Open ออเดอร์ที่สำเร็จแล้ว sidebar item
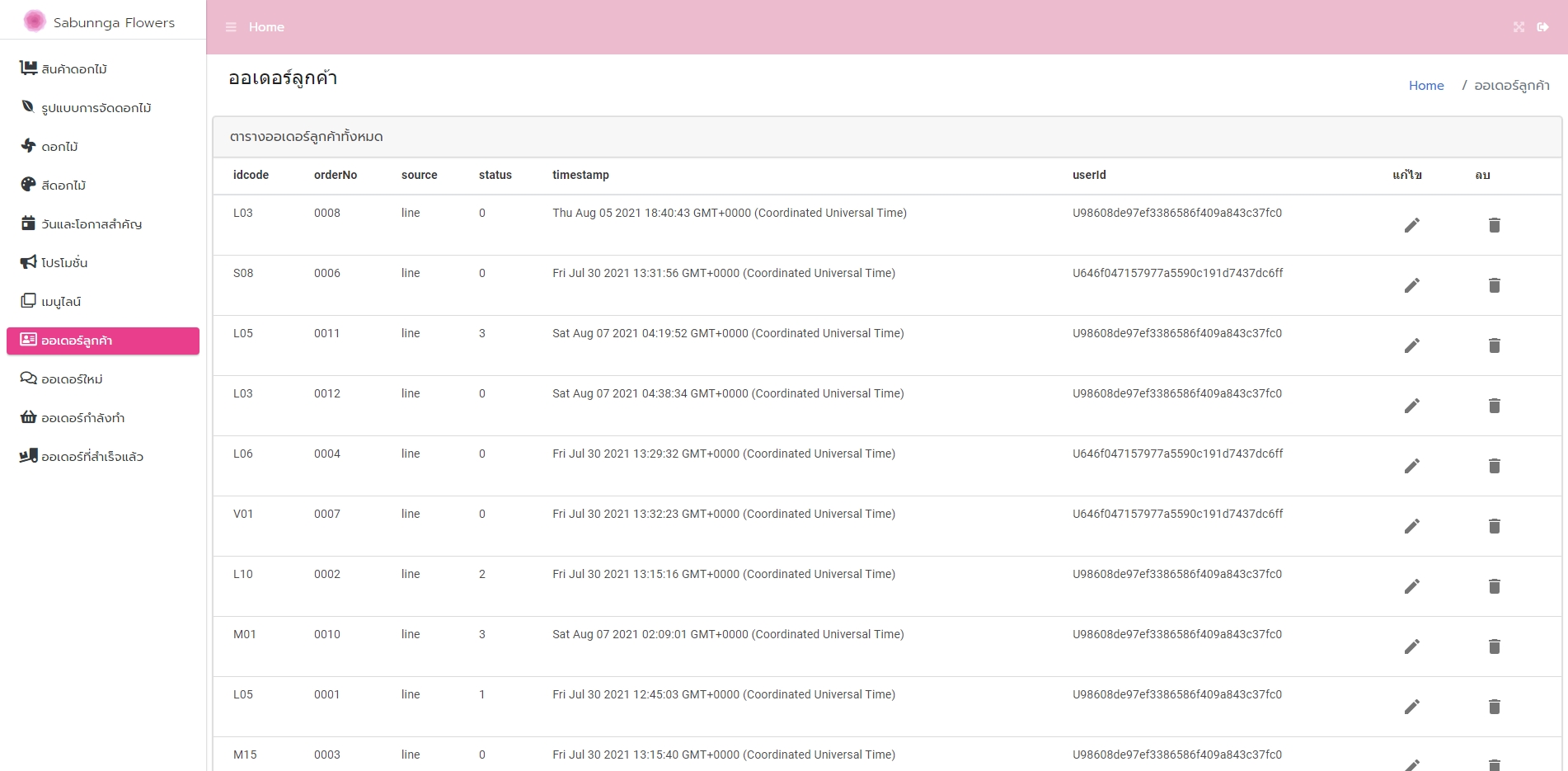The width and height of the screenshot is (1568, 771). (103, 456)
